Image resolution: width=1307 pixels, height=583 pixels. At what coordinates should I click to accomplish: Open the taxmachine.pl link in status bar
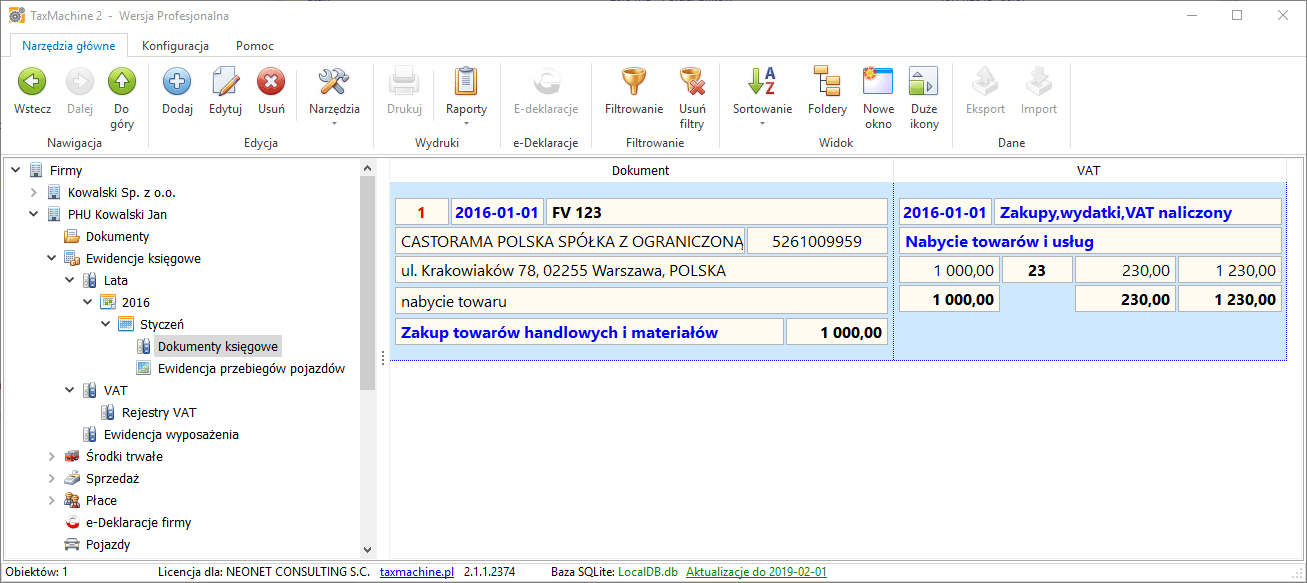tap(417, 572)
